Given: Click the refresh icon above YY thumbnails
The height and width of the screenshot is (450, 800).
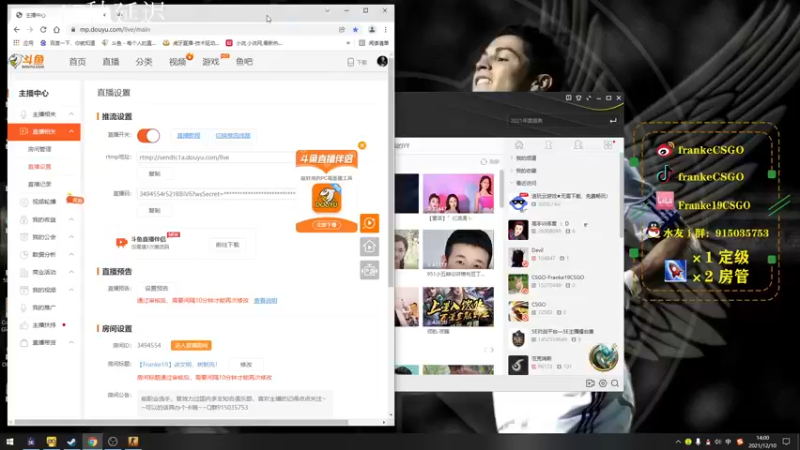Looking at the screenshot, I should tap(483, 162).
